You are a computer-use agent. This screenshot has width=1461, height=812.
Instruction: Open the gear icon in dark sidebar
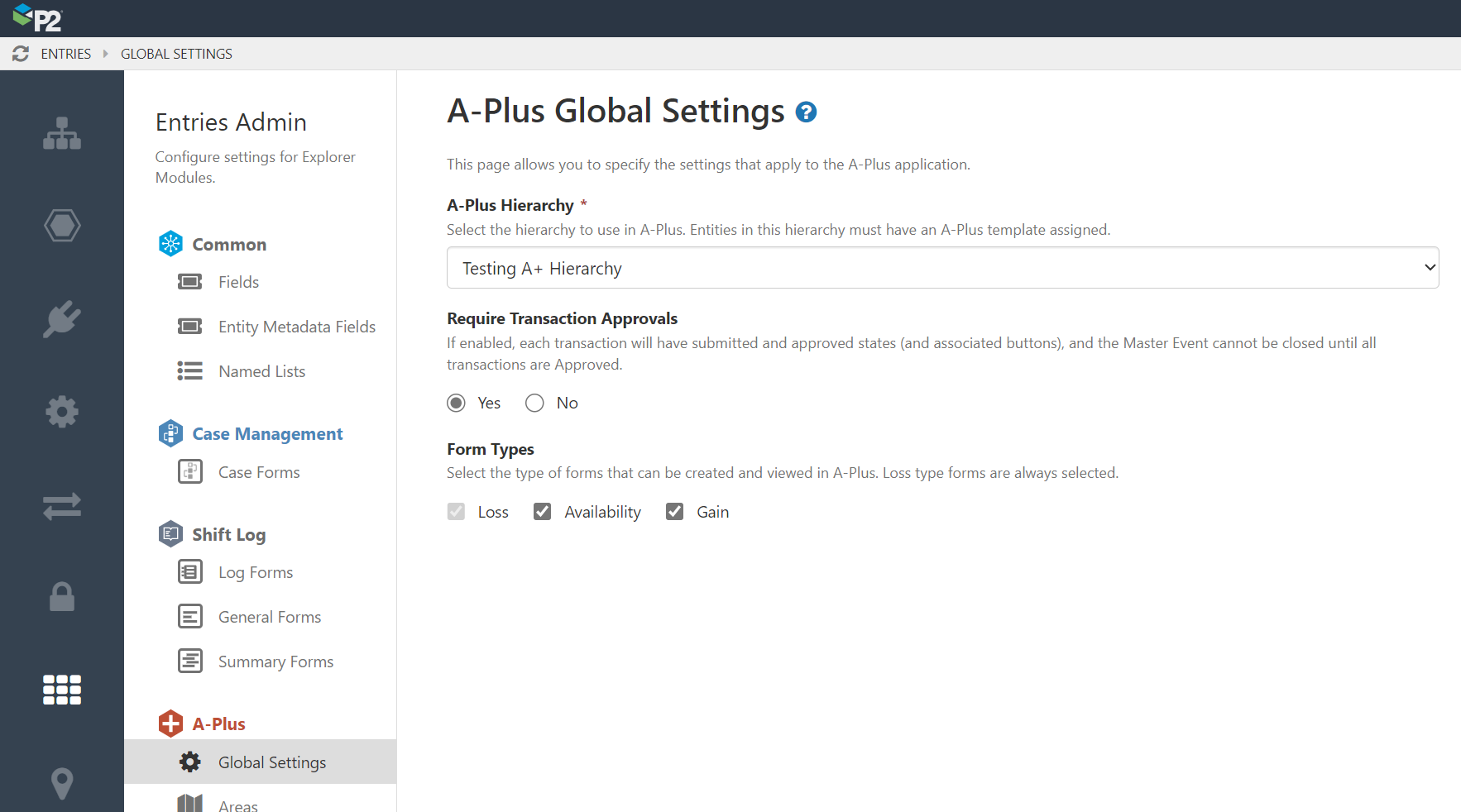tap(62, 412)
